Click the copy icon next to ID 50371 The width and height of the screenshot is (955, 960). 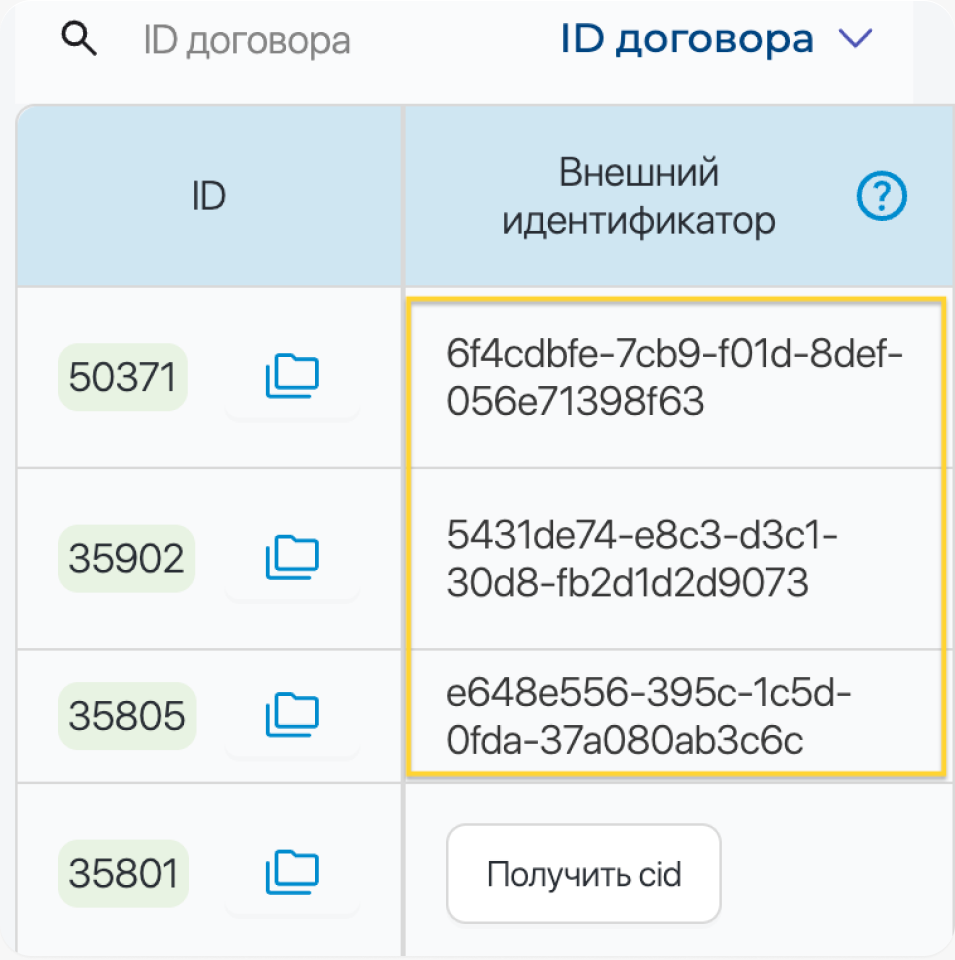point(292,376)
